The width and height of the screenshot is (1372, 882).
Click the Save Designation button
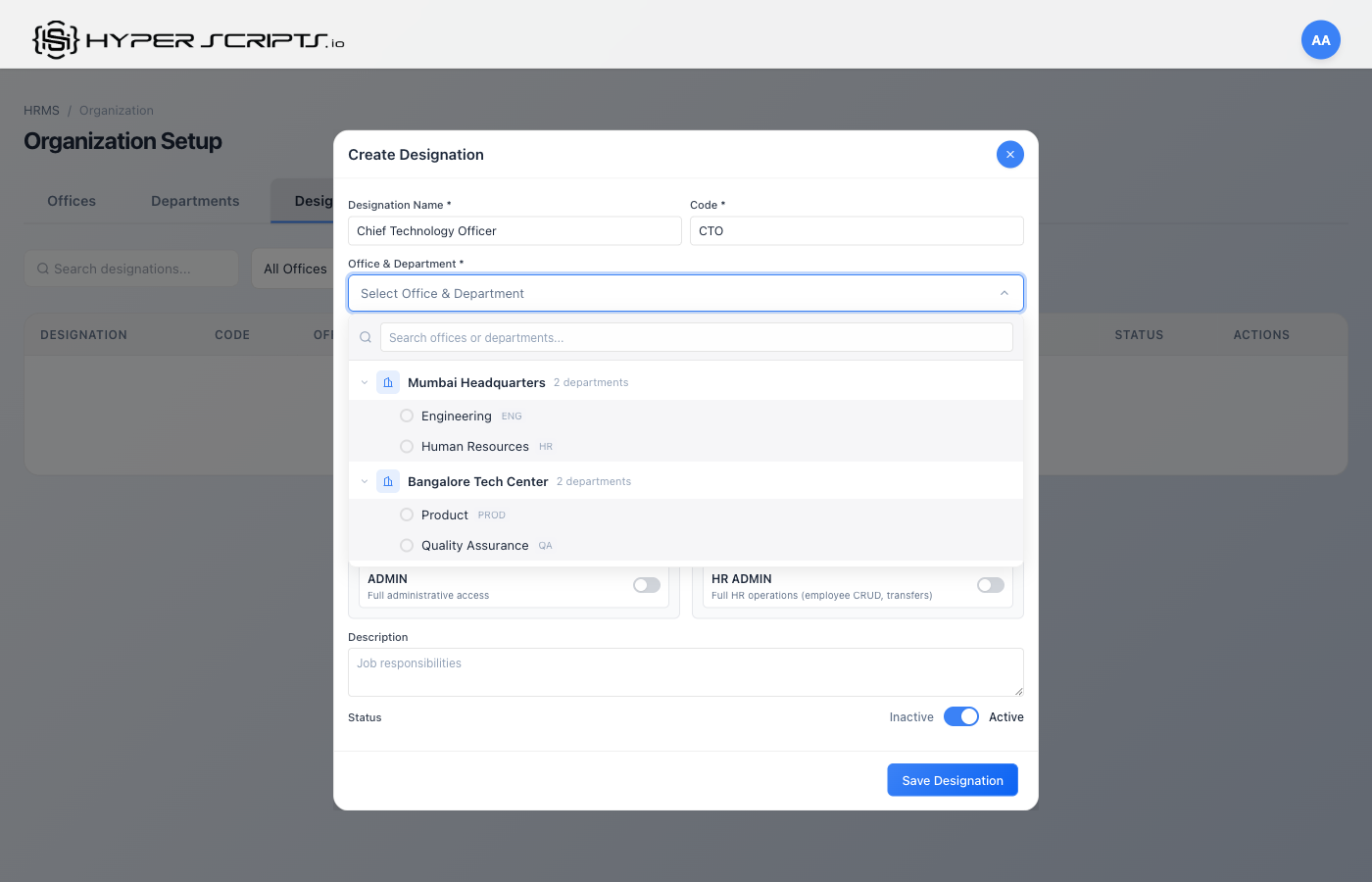952,779
